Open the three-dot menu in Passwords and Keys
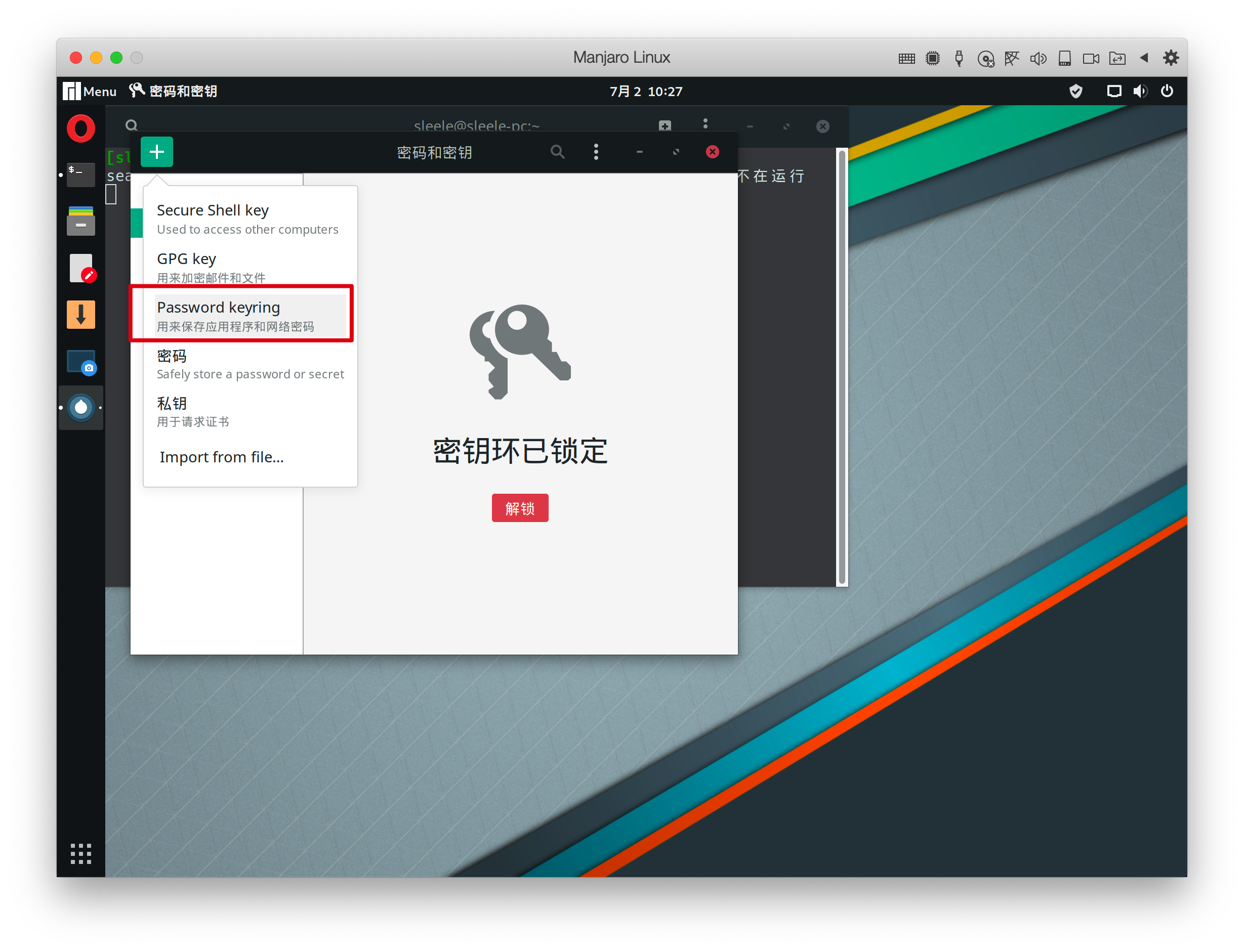The width and height of the screenshot is (1244, 952). (x=595, y=152)
